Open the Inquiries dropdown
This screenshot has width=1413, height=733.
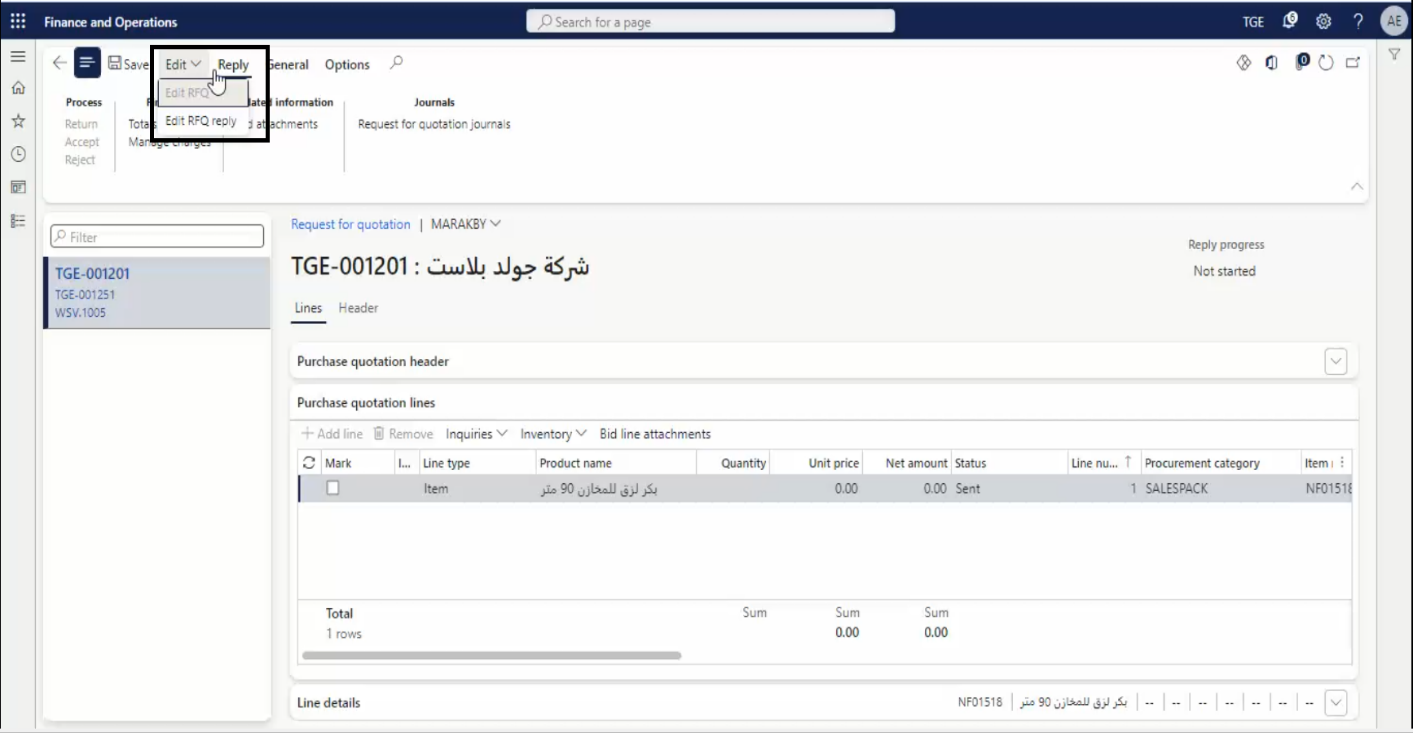pyautogui.click(x=477, y=434)
